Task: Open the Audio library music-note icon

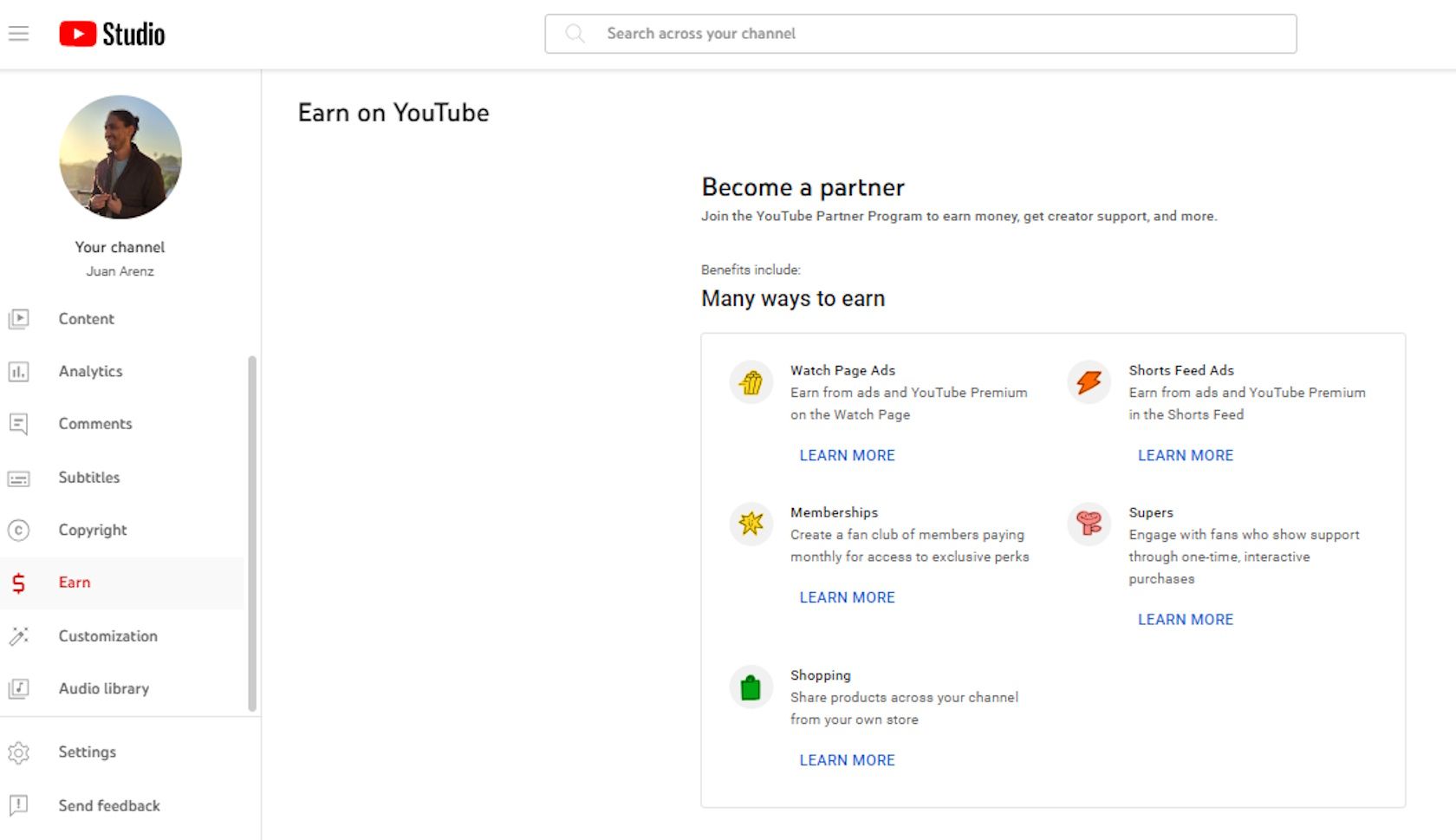Action: [19, 688]
